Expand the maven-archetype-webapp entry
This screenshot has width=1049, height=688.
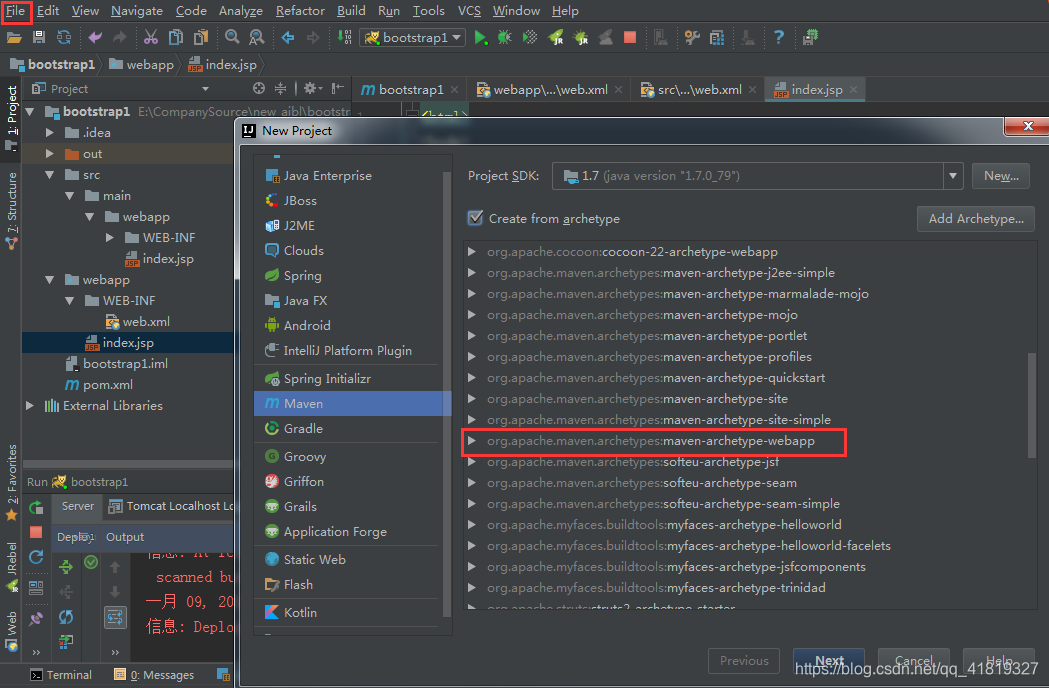(472, 440)
